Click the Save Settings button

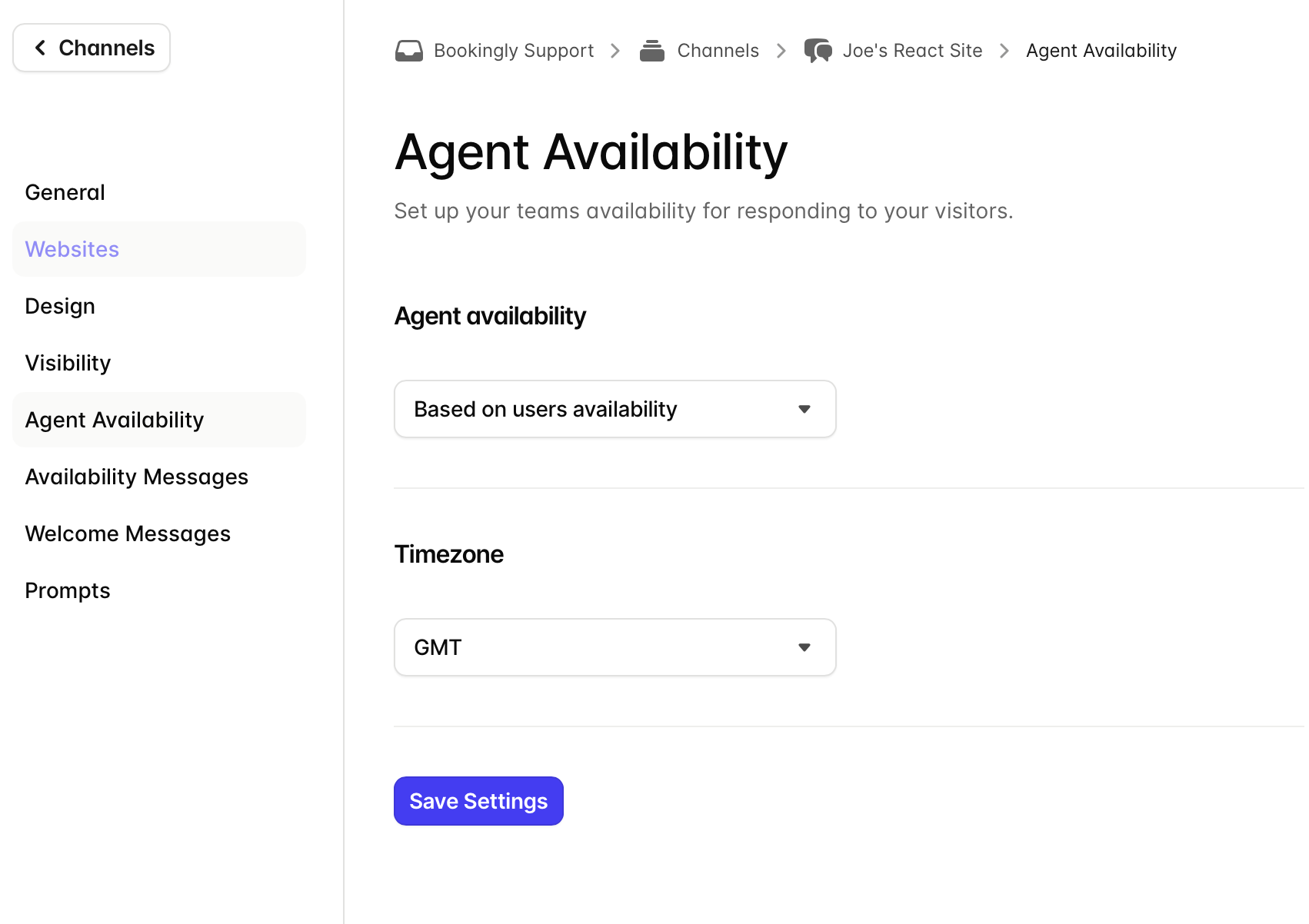click(x=478, y=801)
